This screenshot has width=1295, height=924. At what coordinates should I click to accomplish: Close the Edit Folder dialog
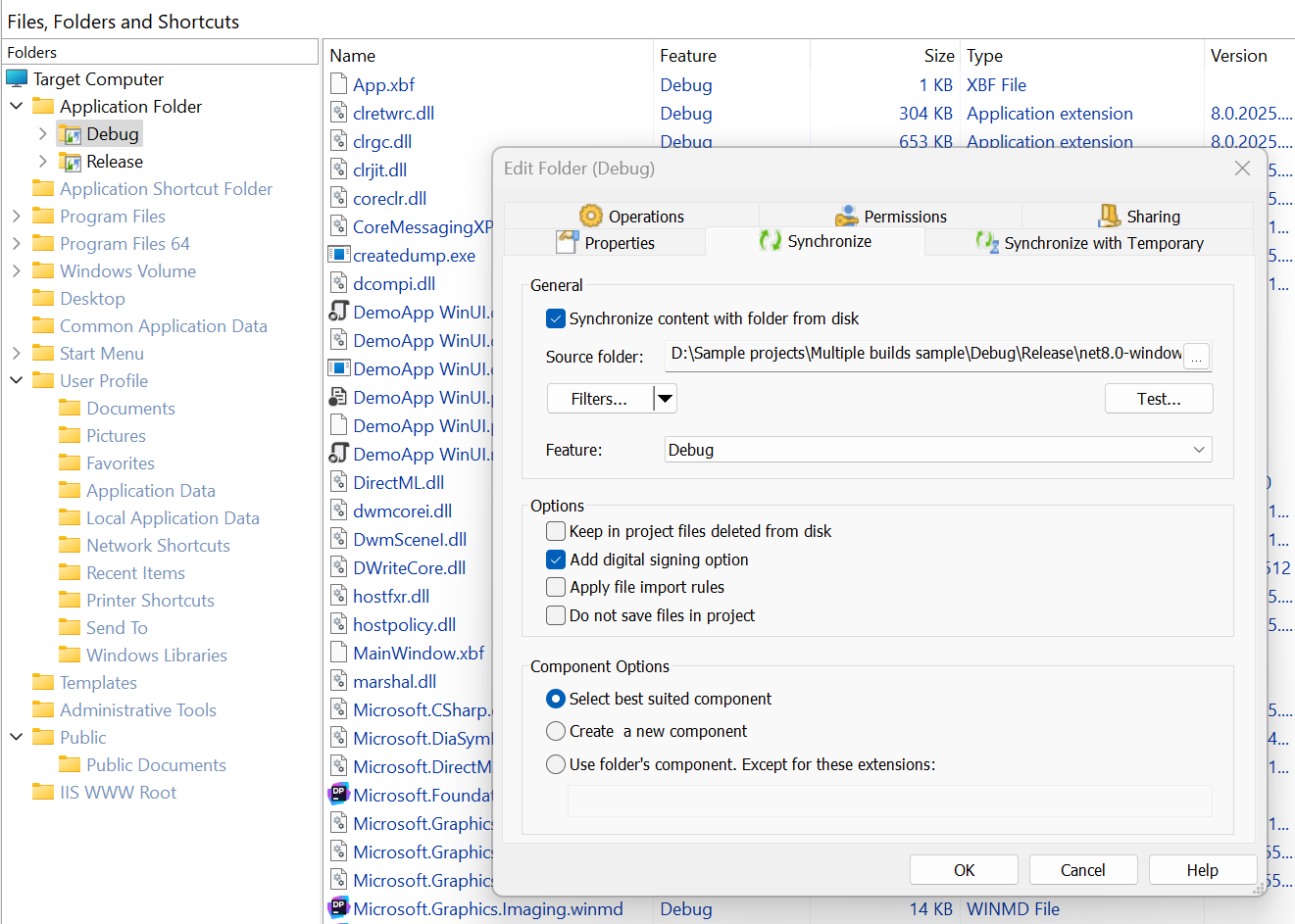[x=1242, y=169]
